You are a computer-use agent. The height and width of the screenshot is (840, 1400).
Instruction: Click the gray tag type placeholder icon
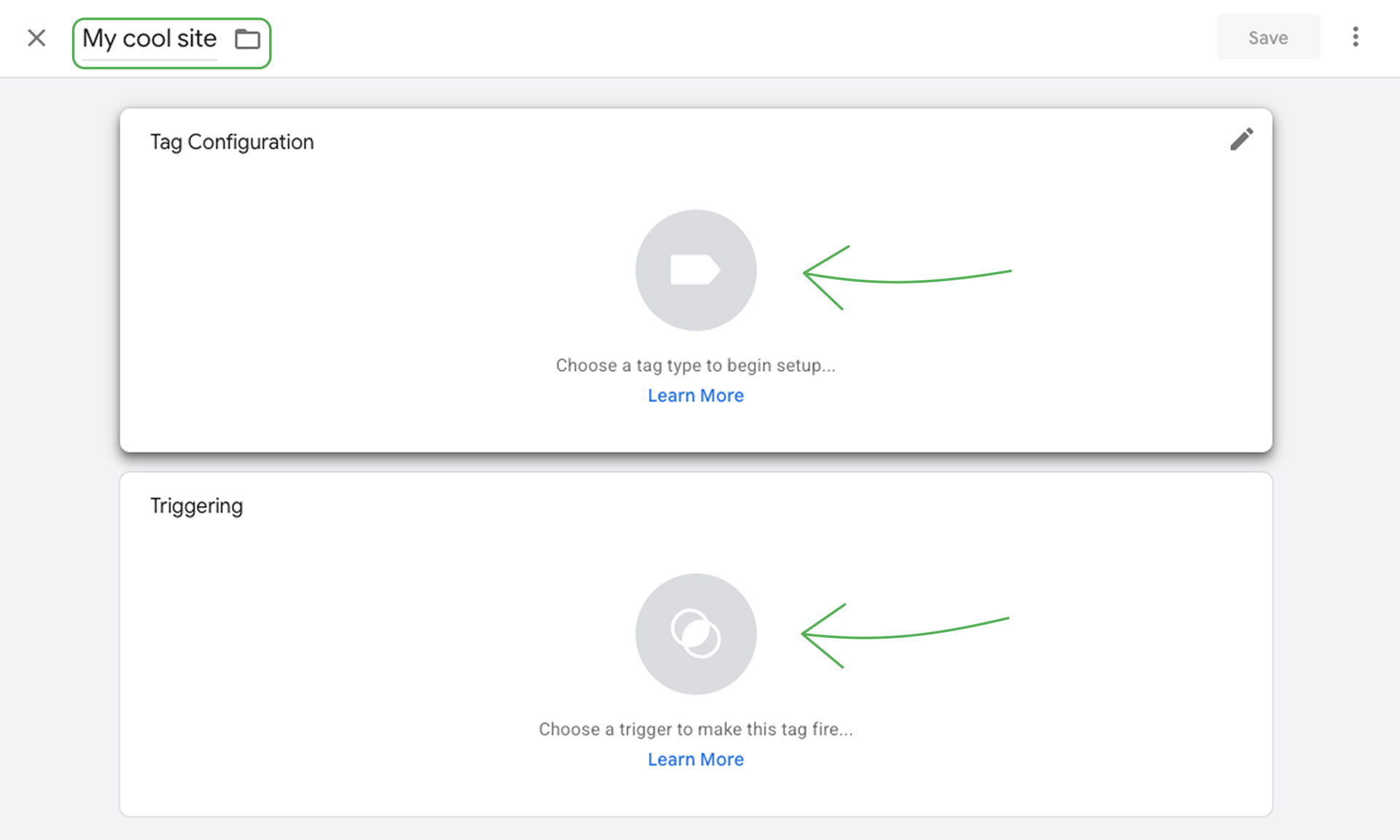click(696, 271)
